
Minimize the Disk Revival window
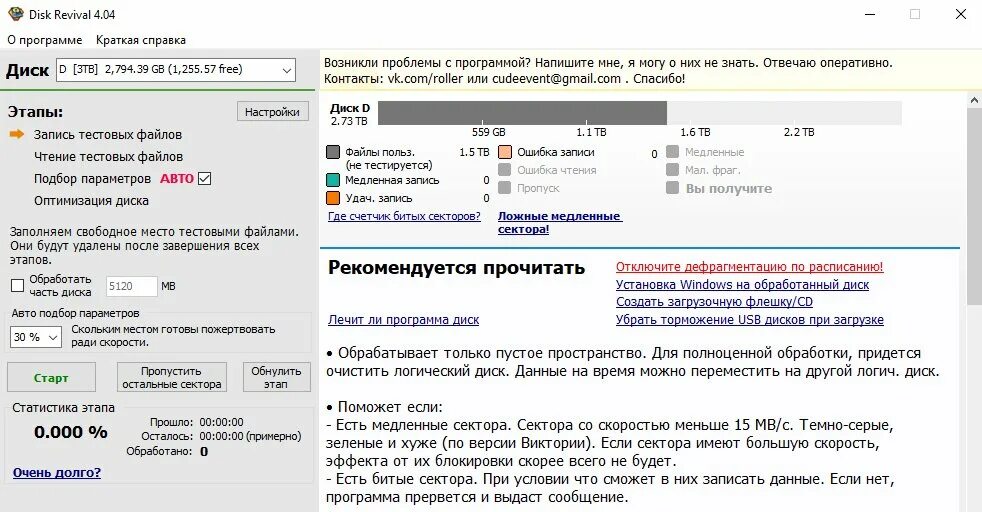(870, 14)
